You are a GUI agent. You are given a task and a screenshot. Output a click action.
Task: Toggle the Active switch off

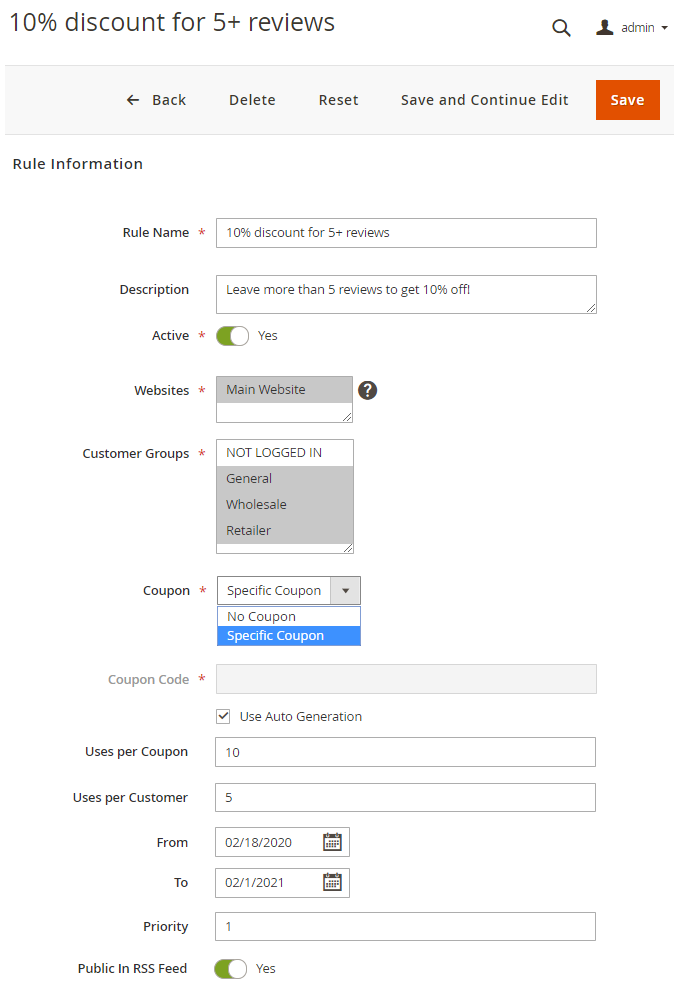(x=232, y=336)
